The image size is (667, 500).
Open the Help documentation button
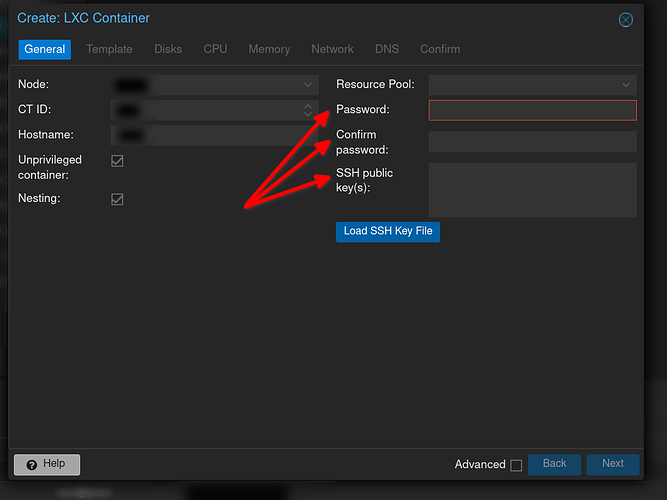pyautogui.click(x=47, y=464)
